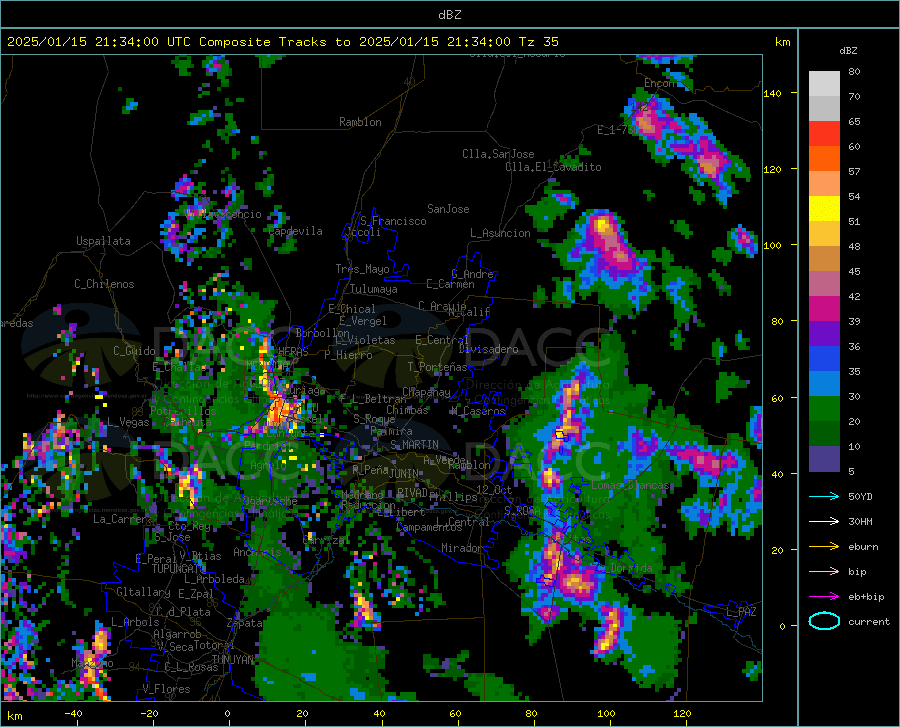Click the red swatch in dBZ scale
Image resolution: width=900 pixels, height=727 pixels.
824,134
